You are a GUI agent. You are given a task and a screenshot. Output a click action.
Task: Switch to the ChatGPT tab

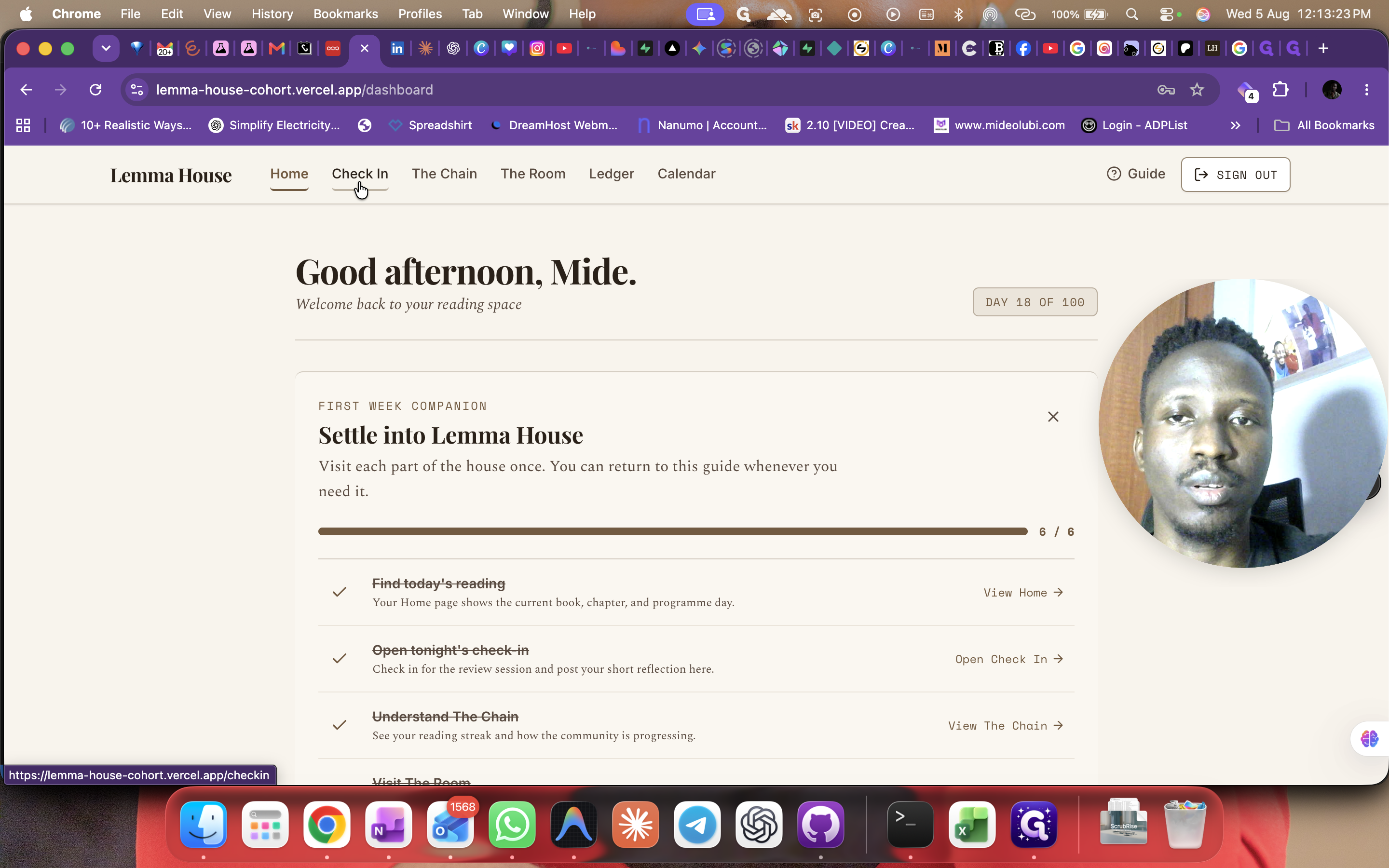pyautogui.click(x=453, y=48)
